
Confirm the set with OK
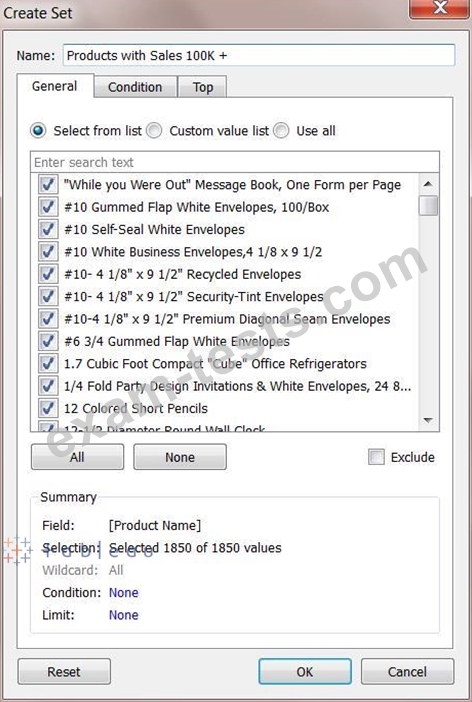click(x=305, y=672)
